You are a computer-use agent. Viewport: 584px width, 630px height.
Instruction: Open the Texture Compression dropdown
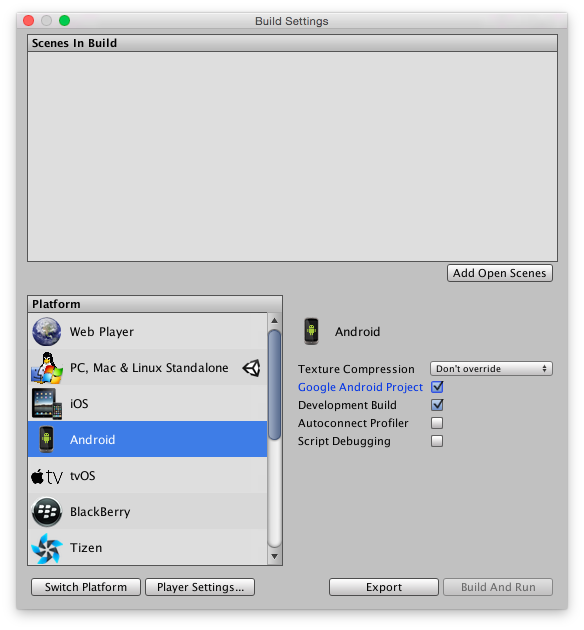tap(491, 368)
